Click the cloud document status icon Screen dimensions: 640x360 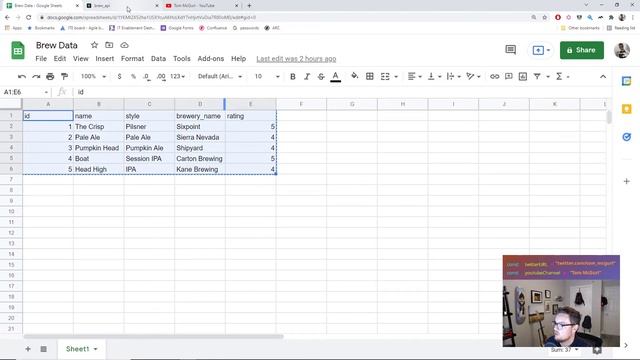(124, 45)
